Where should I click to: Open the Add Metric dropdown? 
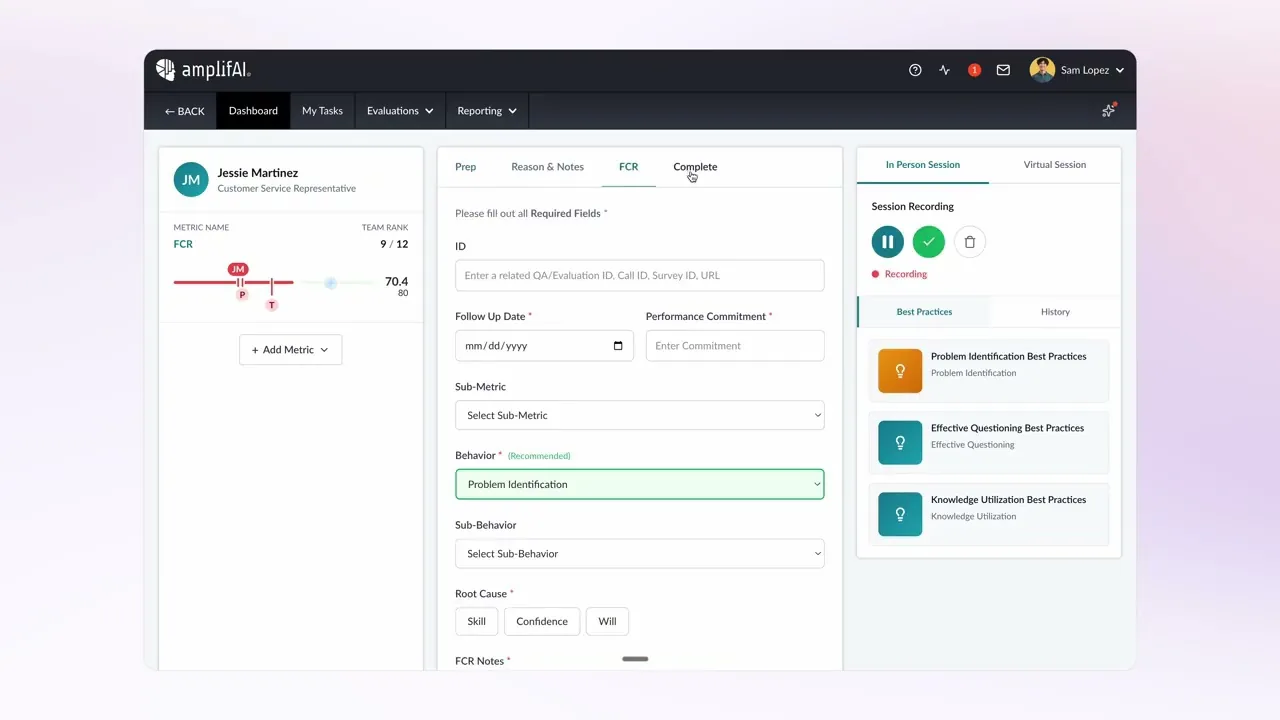coord(291,350)
